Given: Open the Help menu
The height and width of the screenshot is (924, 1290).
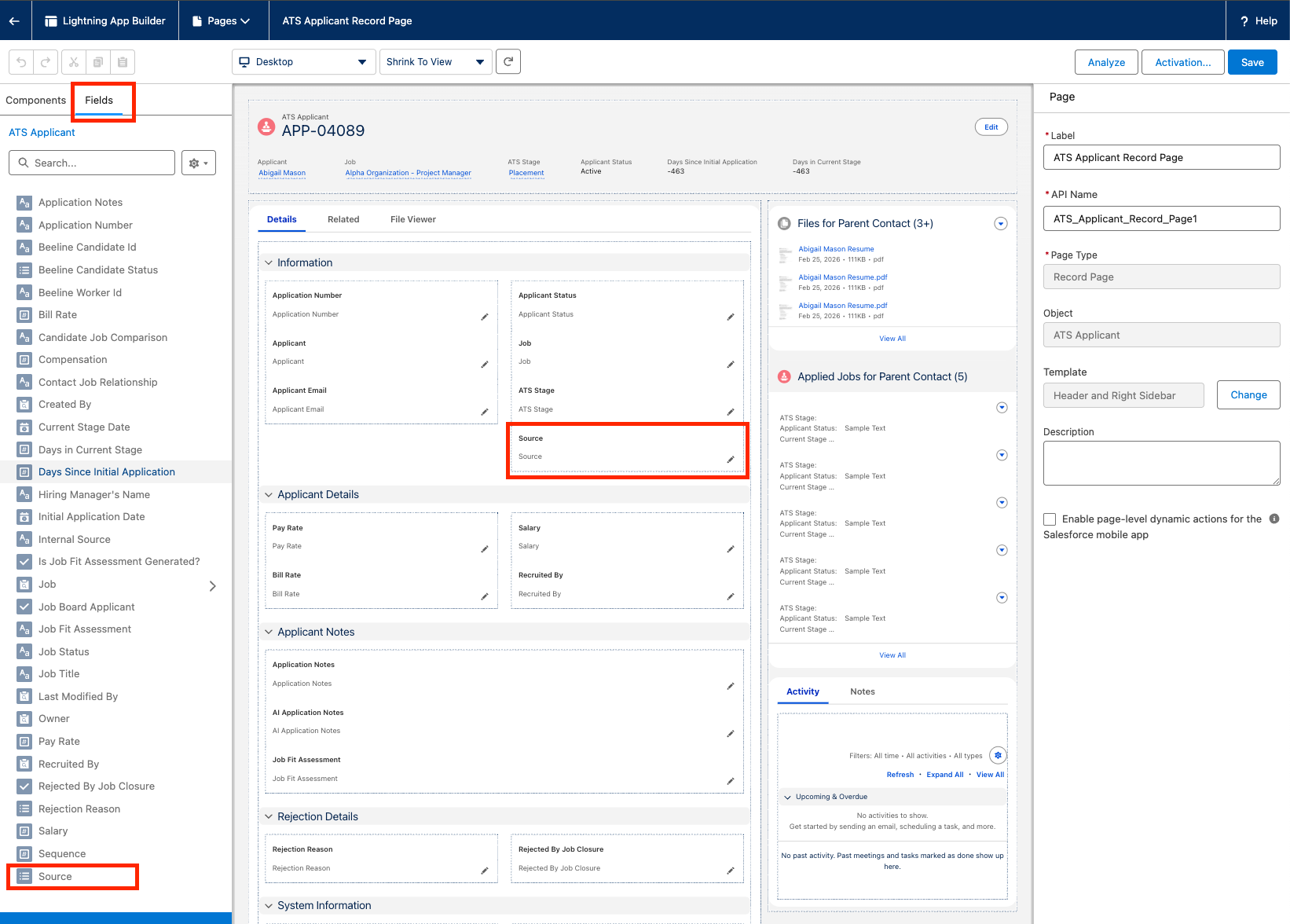Looking at the screenshot, I should coord(1257,20).
